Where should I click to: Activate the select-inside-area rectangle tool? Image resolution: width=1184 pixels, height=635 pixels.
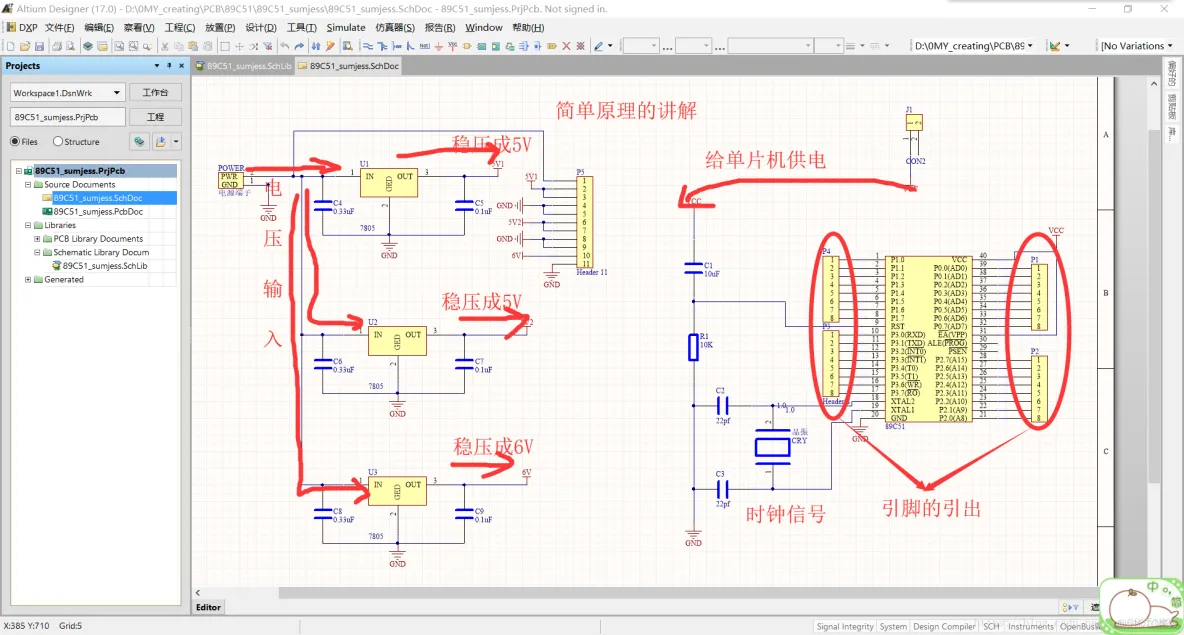click(x=225, y=46)
